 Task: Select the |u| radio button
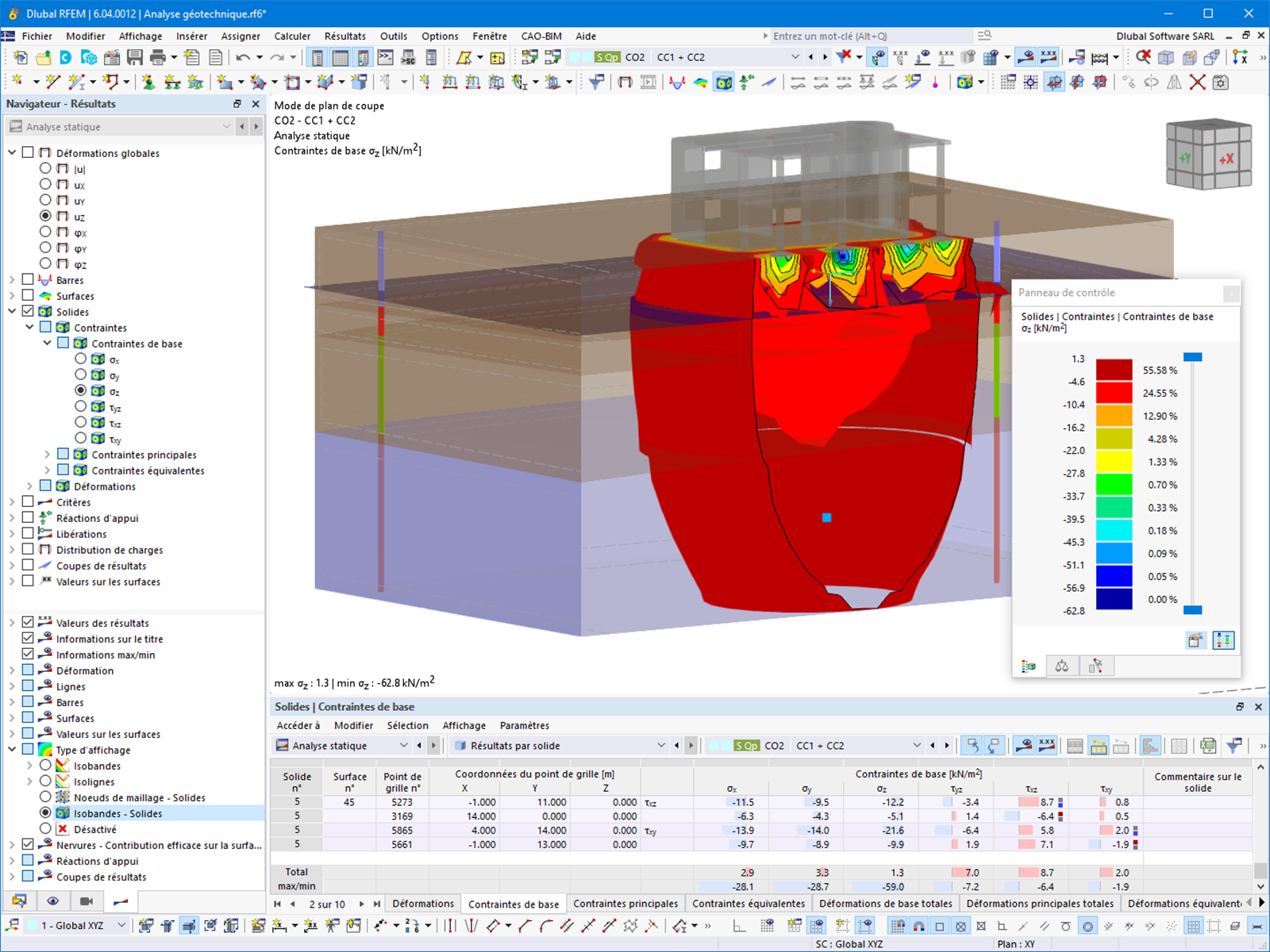tap(45, 168)
